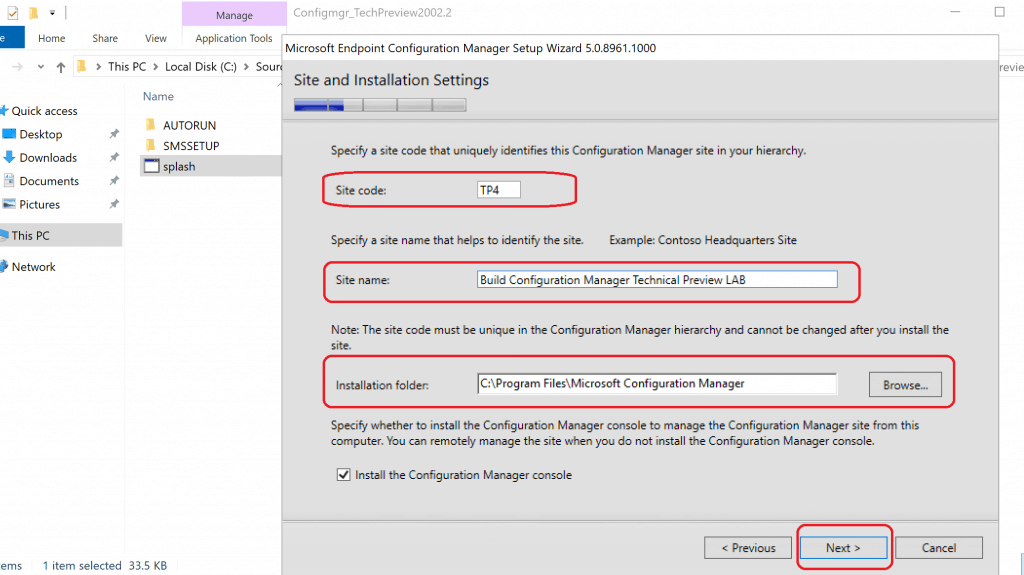Open the Application Tools ribbon tab
This screenshot has height=575, width=1024.
(x=233, y=38)
